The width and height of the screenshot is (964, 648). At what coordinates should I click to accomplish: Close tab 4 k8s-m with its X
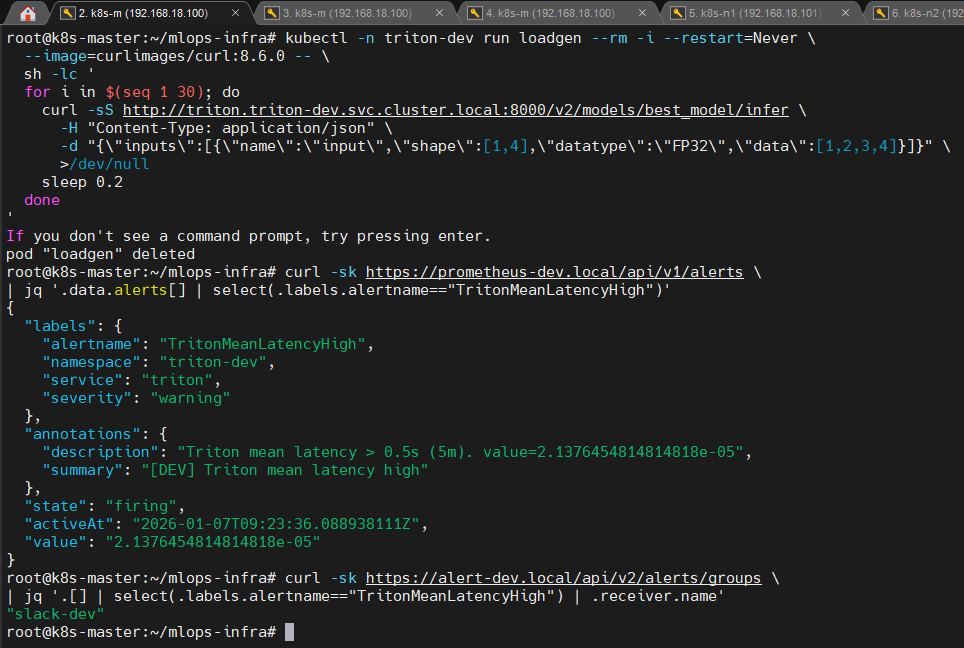pyautogui.click(x=644, y=14)
